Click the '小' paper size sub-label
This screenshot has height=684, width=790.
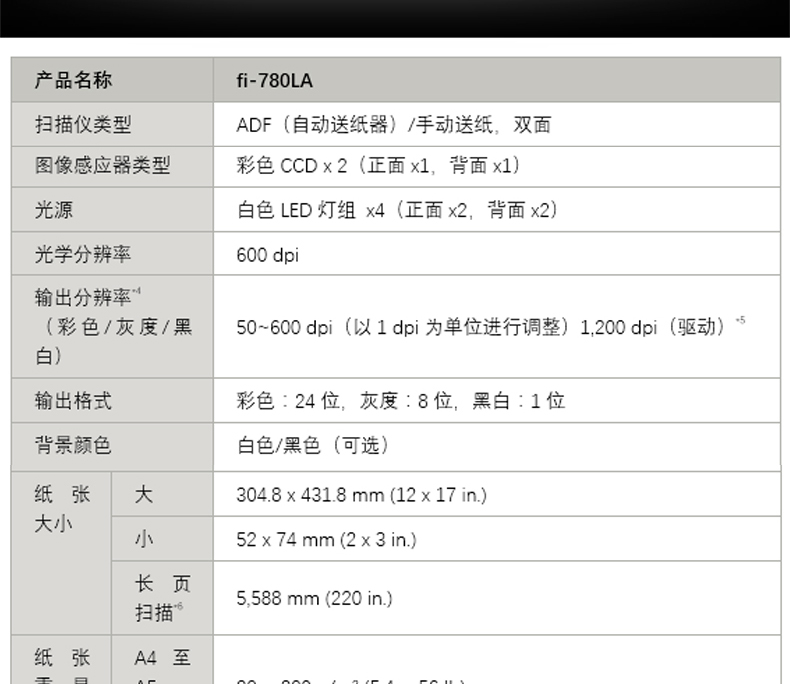tap(144, 539)
